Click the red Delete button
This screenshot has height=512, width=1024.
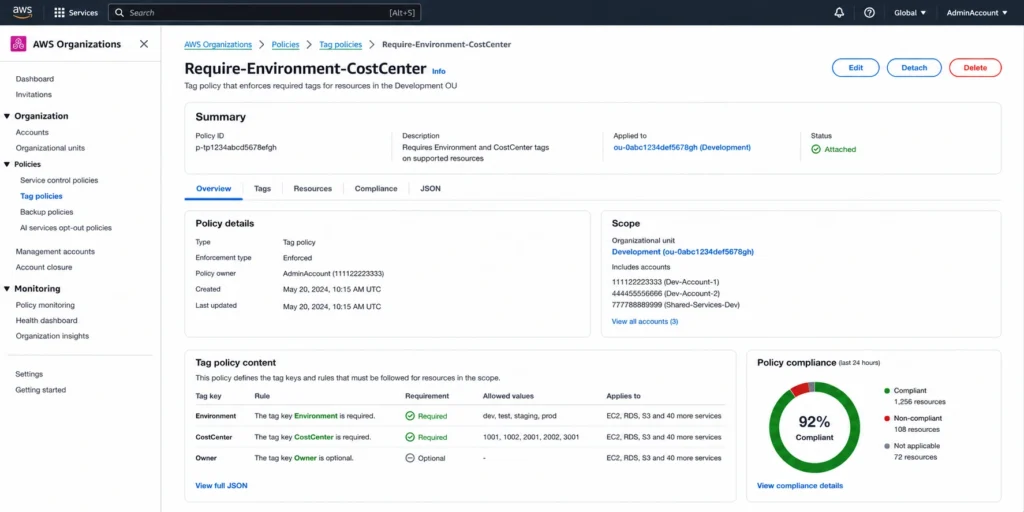pos(975,68)
